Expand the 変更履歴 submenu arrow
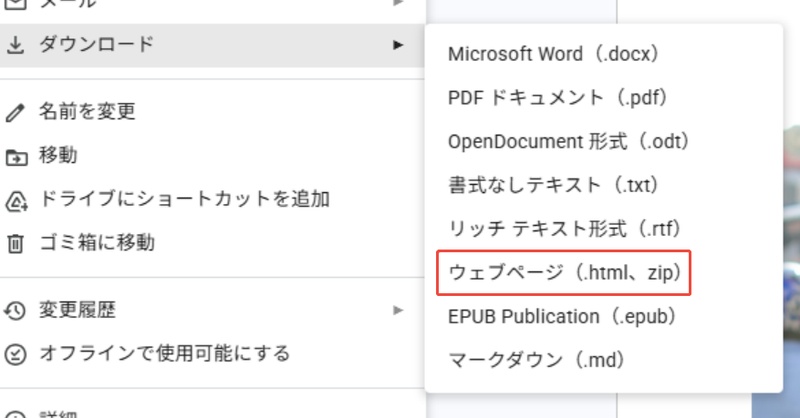The width and height of the screenshot is (800, 418). coord(398,310)
